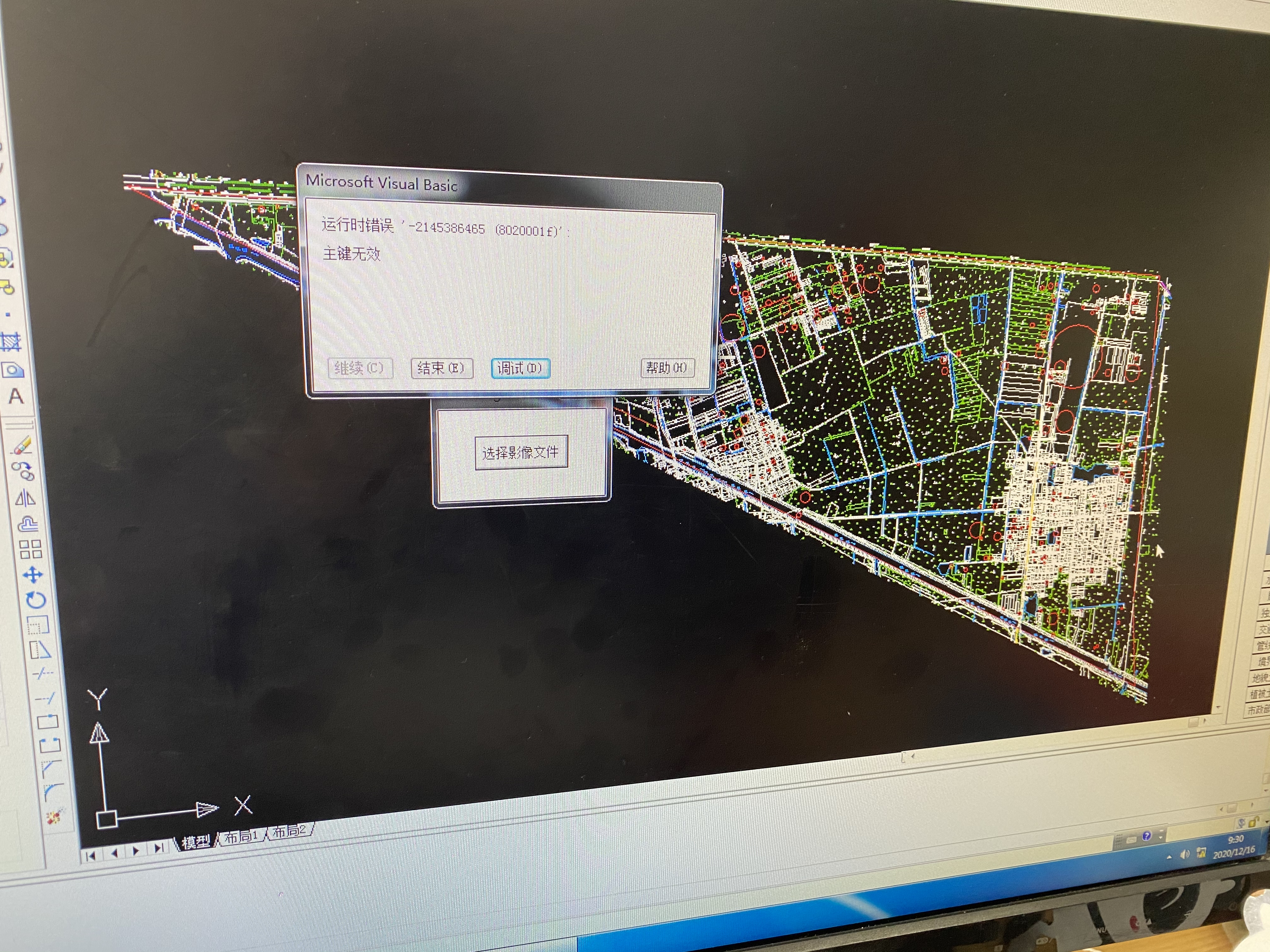Select the Multiline Text A tool
The image size is (1270, 952).
point(16,396)
